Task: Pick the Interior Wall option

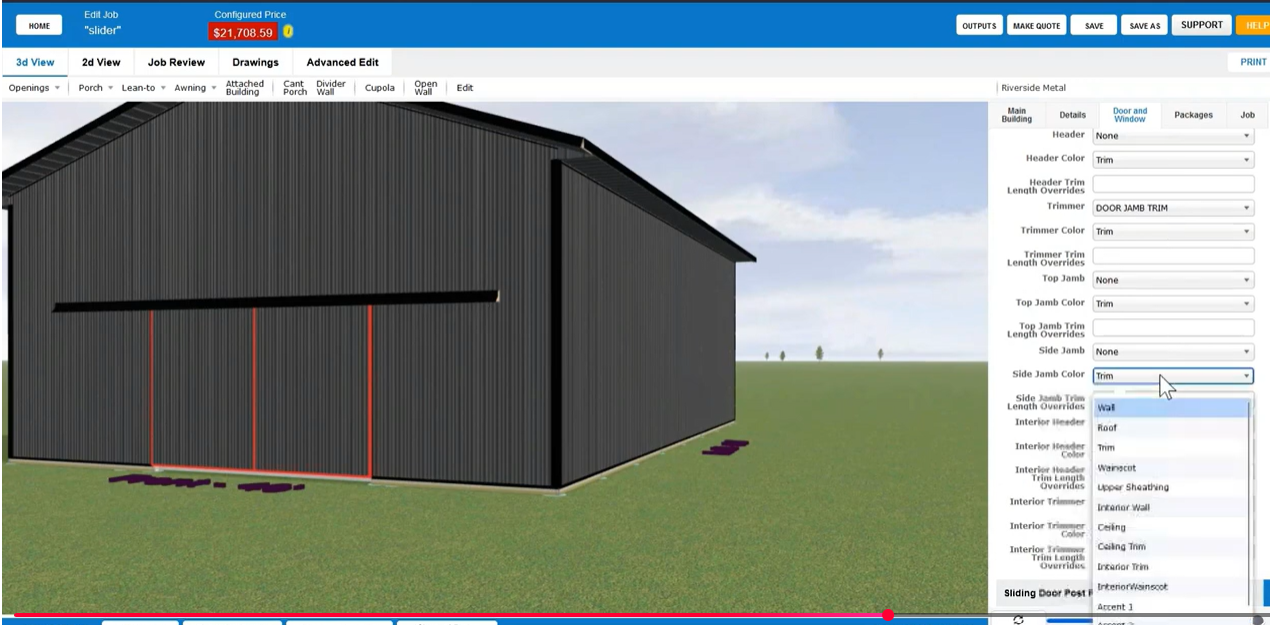Action: tap(1123, 507)
